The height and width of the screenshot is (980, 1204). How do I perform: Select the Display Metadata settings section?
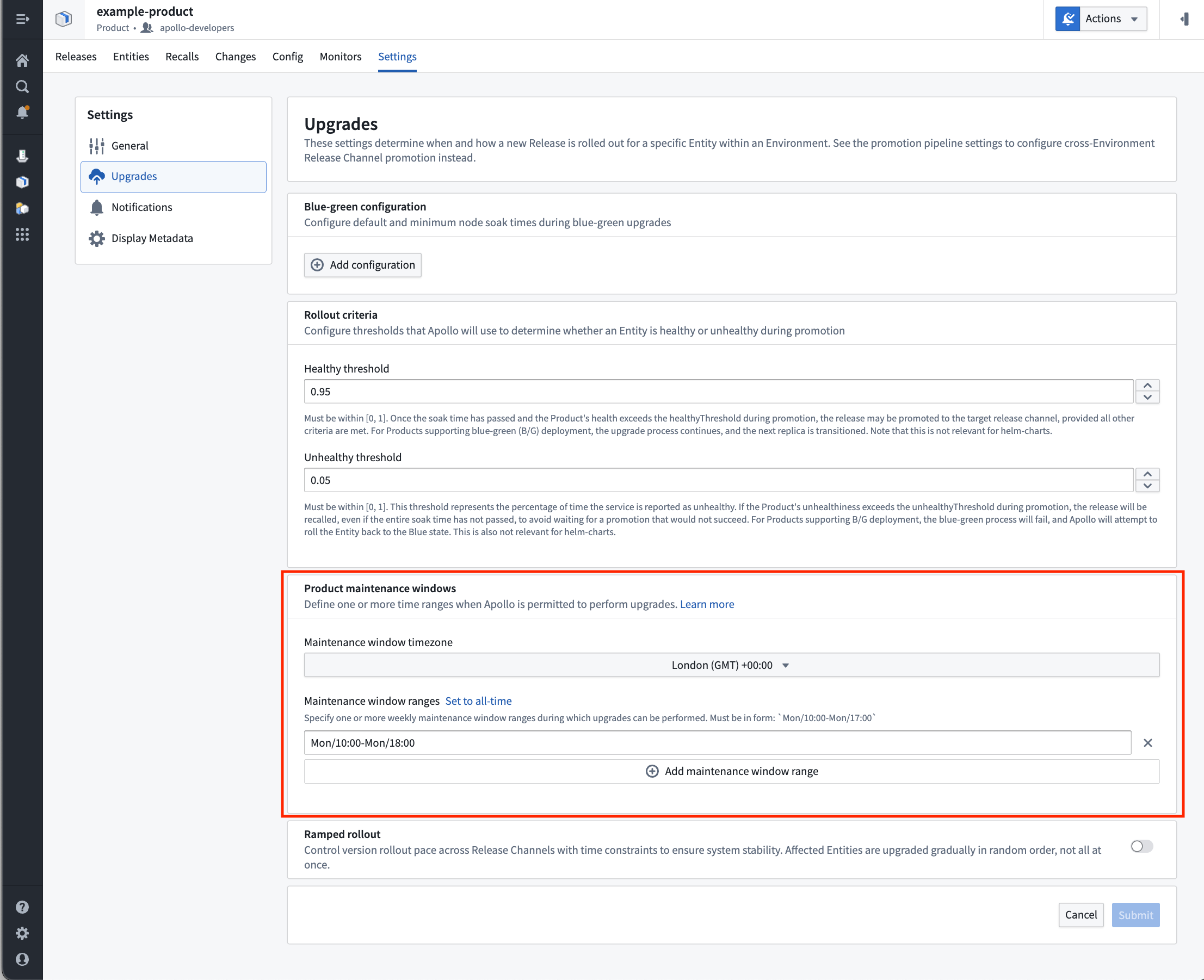click(174, 238)
